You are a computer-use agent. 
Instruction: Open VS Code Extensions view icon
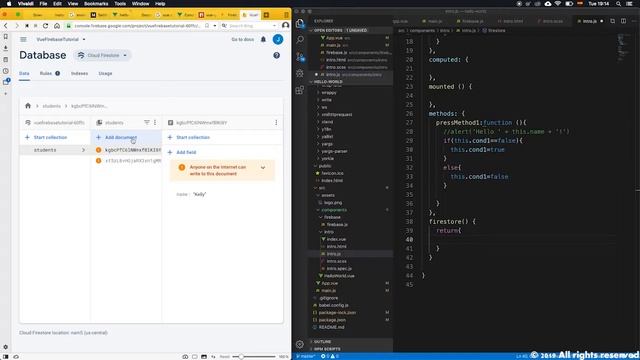[x=300, y=90]
